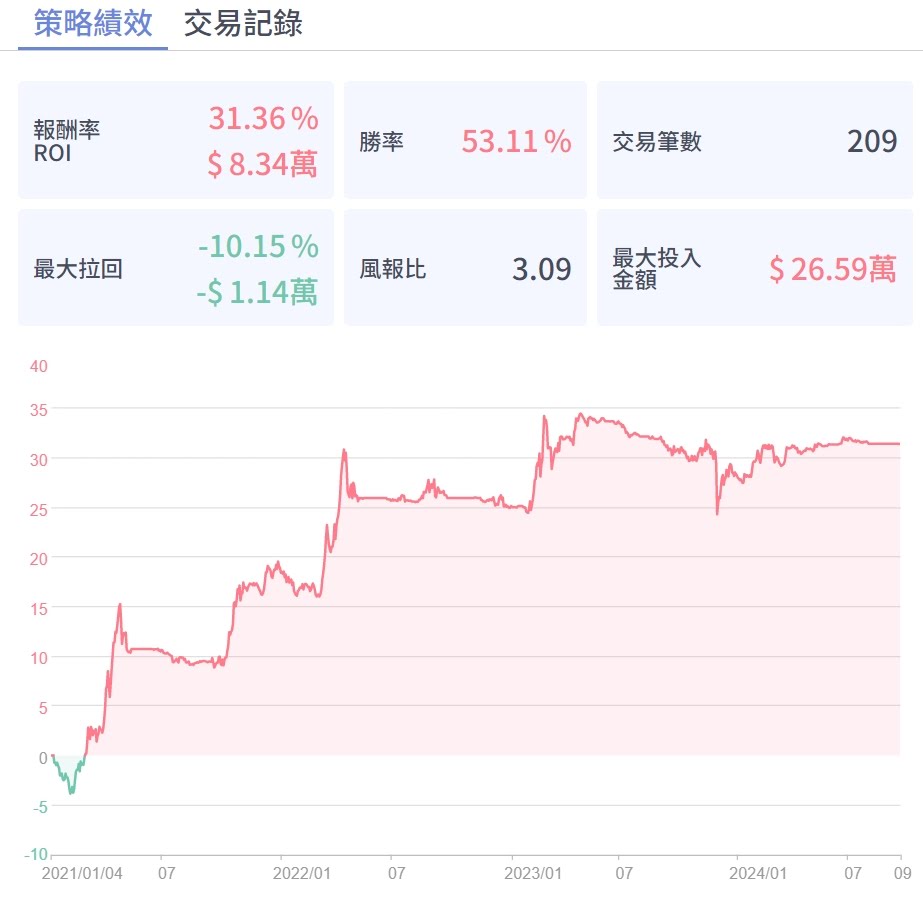Click the 2024/01 x-axis label
This screenshot has width=923, height=901.
(x=758, y=873)
